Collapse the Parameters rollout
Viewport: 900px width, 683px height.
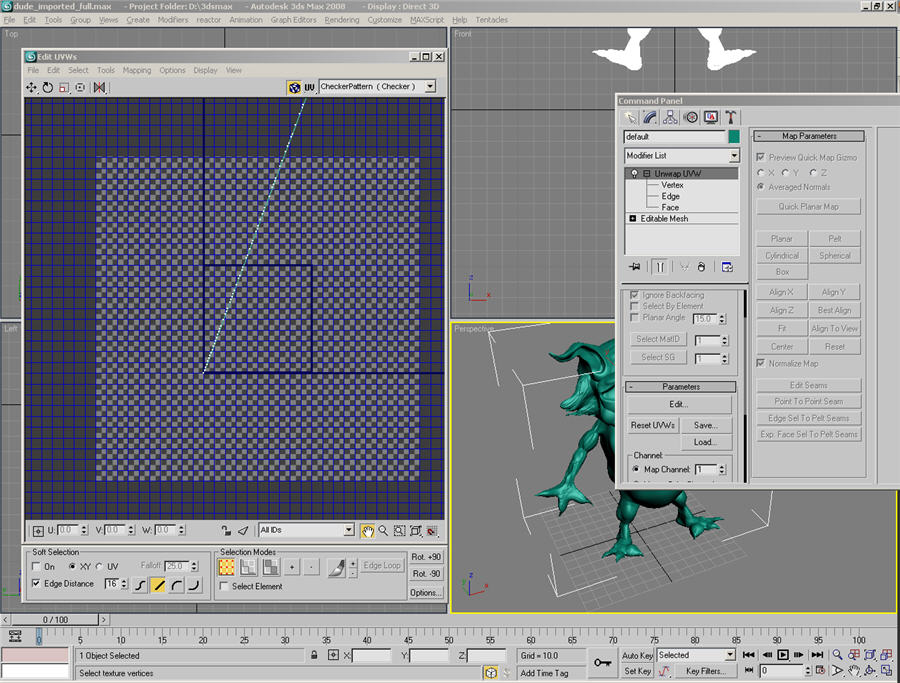[x=680, y=387]
